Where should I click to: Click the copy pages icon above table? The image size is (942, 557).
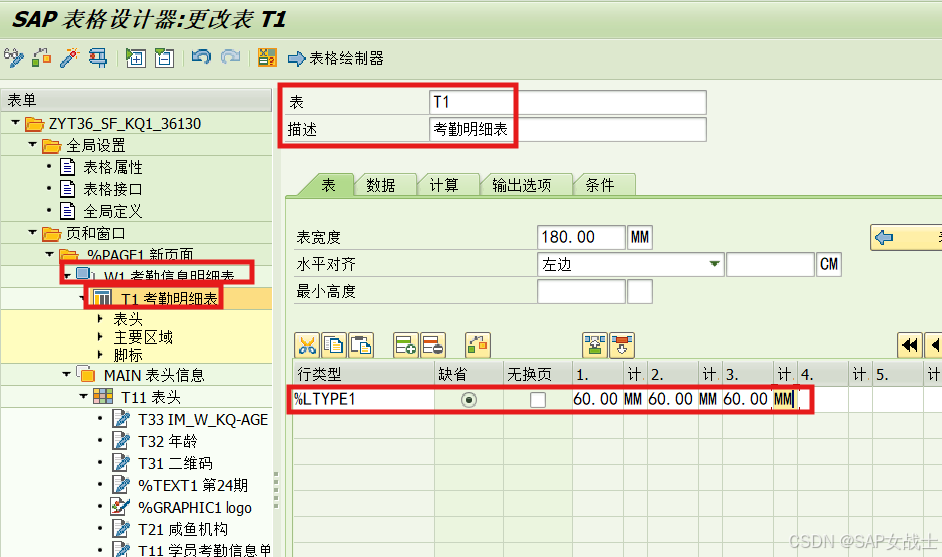(x=334, y=345)
